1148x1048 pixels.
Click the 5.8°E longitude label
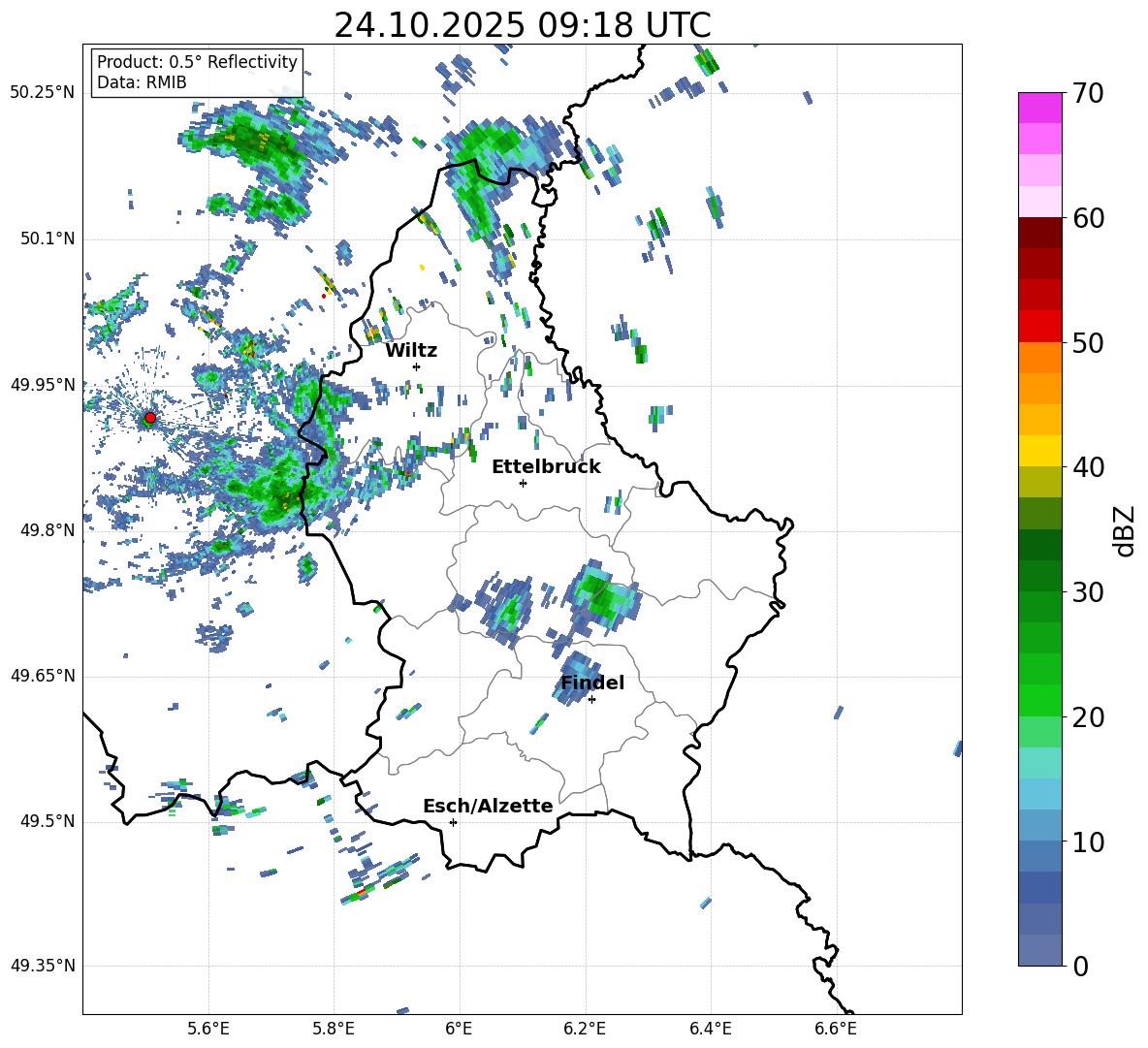[334, 1029]
